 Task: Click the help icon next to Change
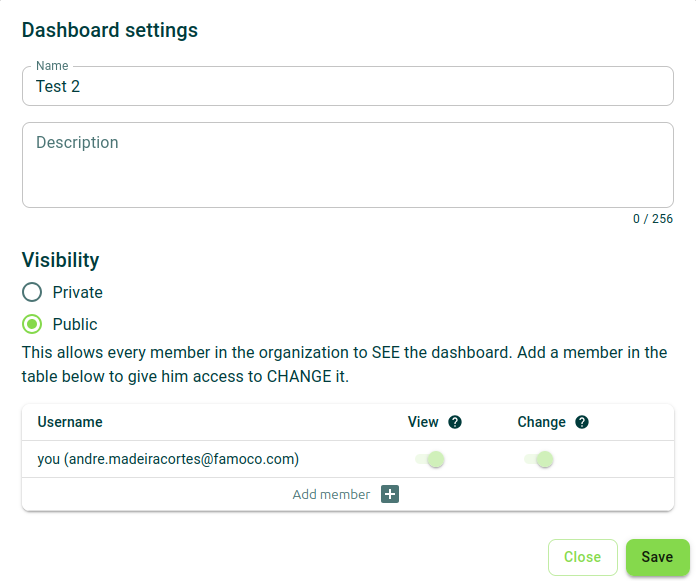pyautogui.click(x=582, y=422)
